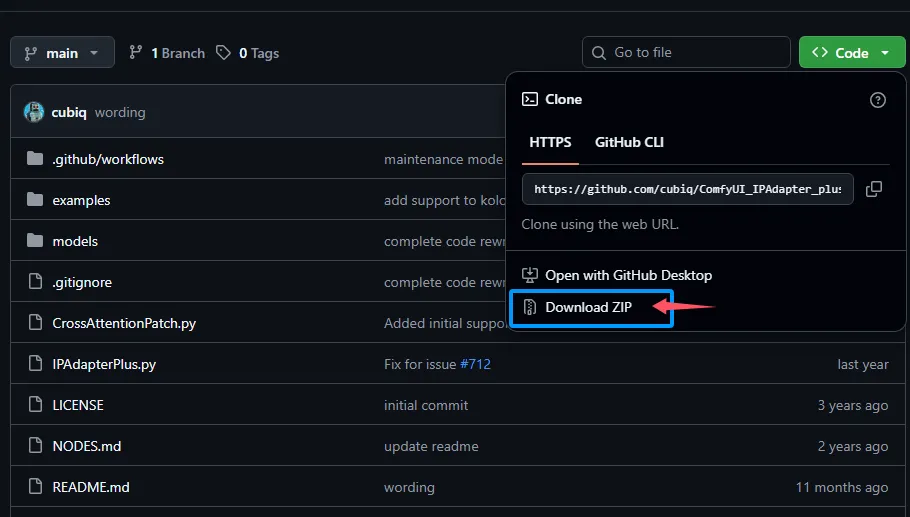Click the CrossAttentionPatch.py file icon
910x517 pixels.
35,323
